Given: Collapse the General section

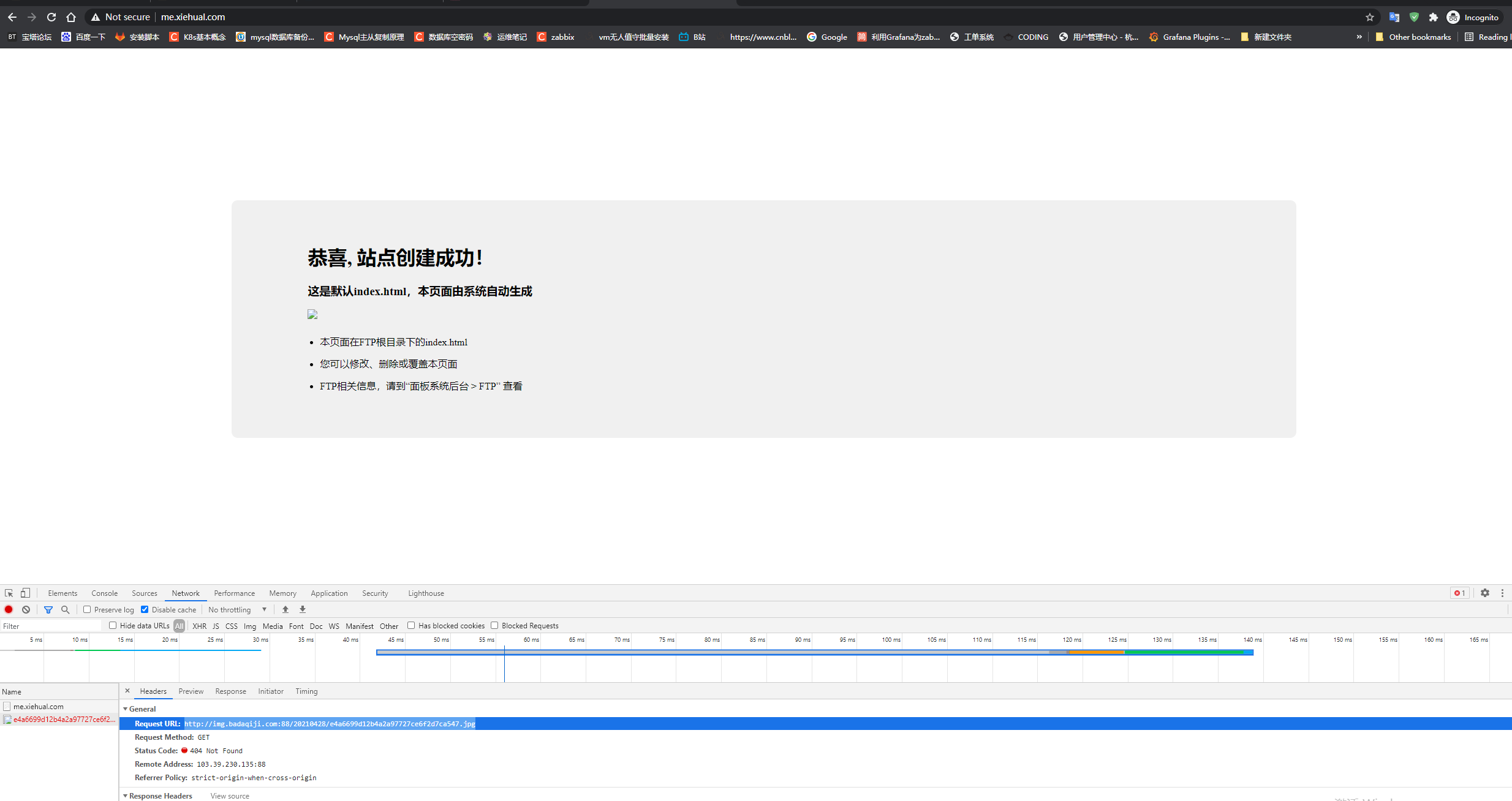Looking at the screenshot, I should pyautogui.click(x=126, y=709).
